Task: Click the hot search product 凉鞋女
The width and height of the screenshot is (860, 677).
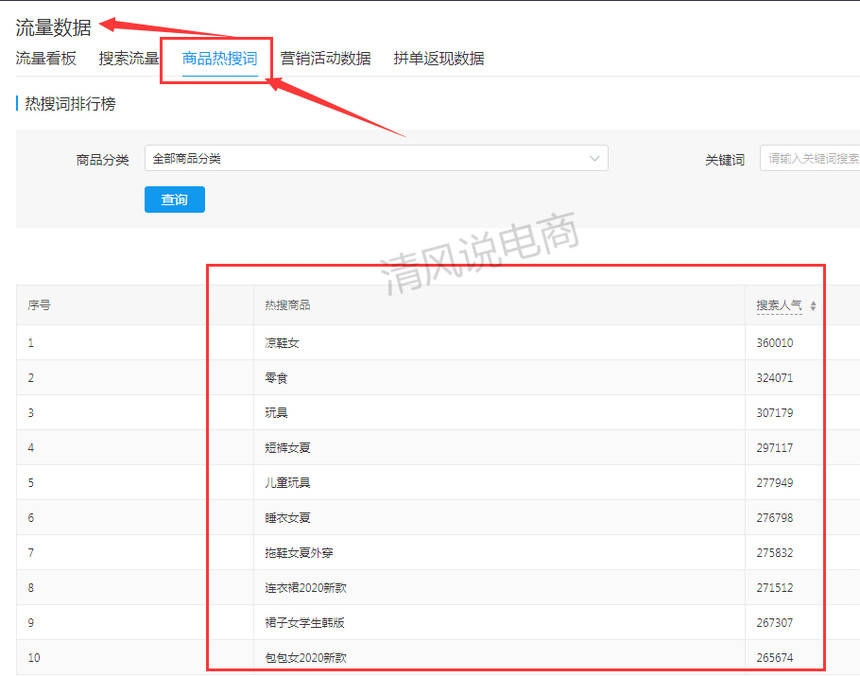Action: pos(280,342)
